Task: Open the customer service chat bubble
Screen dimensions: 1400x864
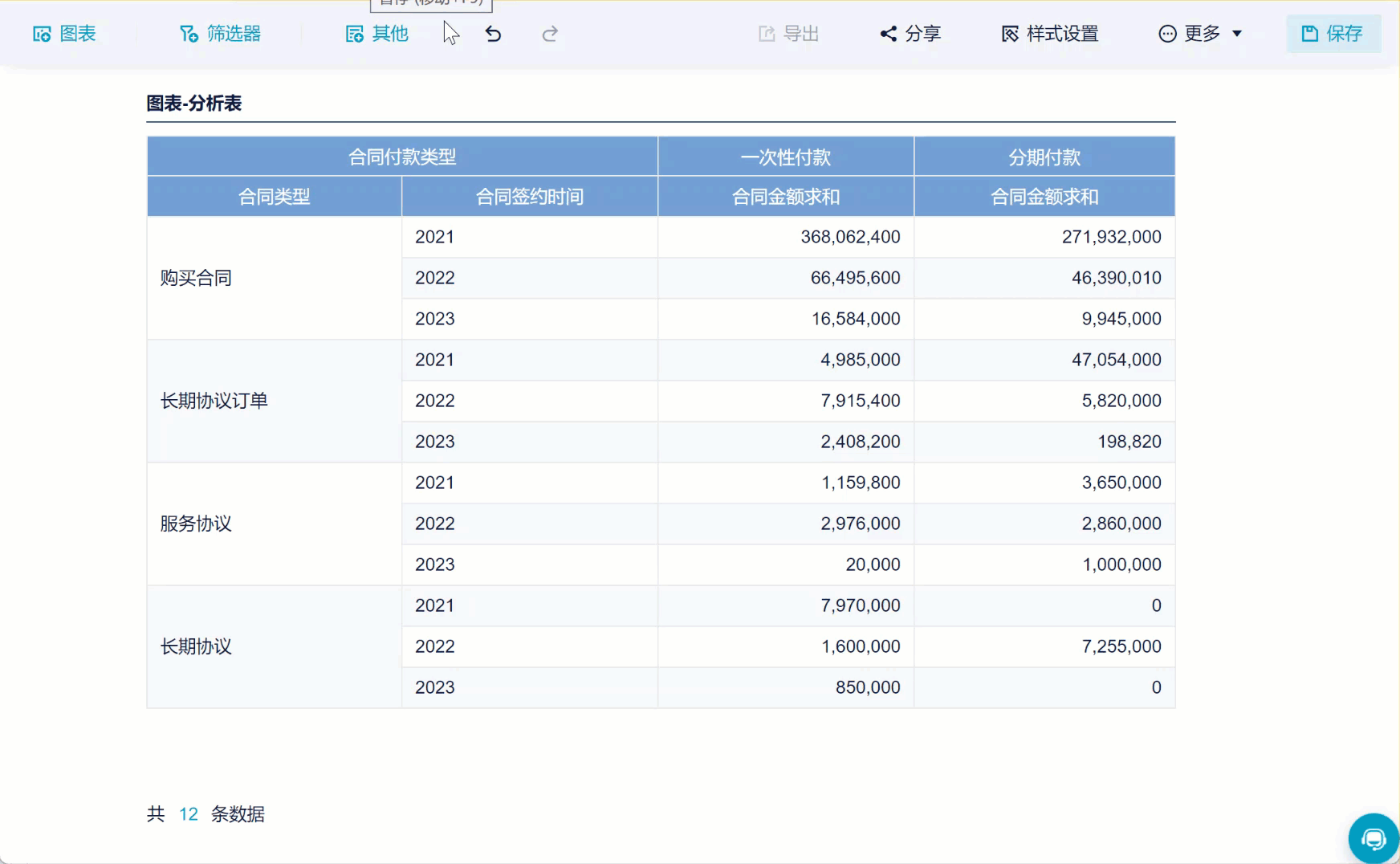Action: (1373, 839)
